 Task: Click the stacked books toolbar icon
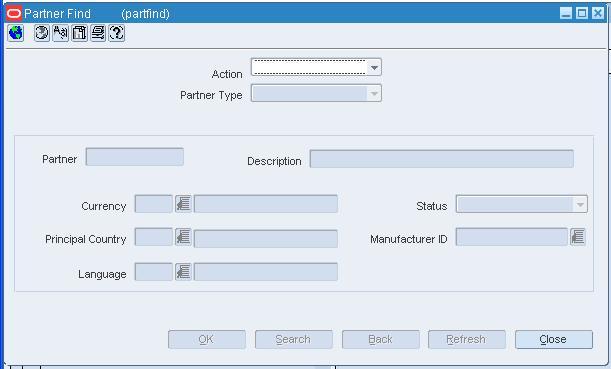click(x=98, y=33)
